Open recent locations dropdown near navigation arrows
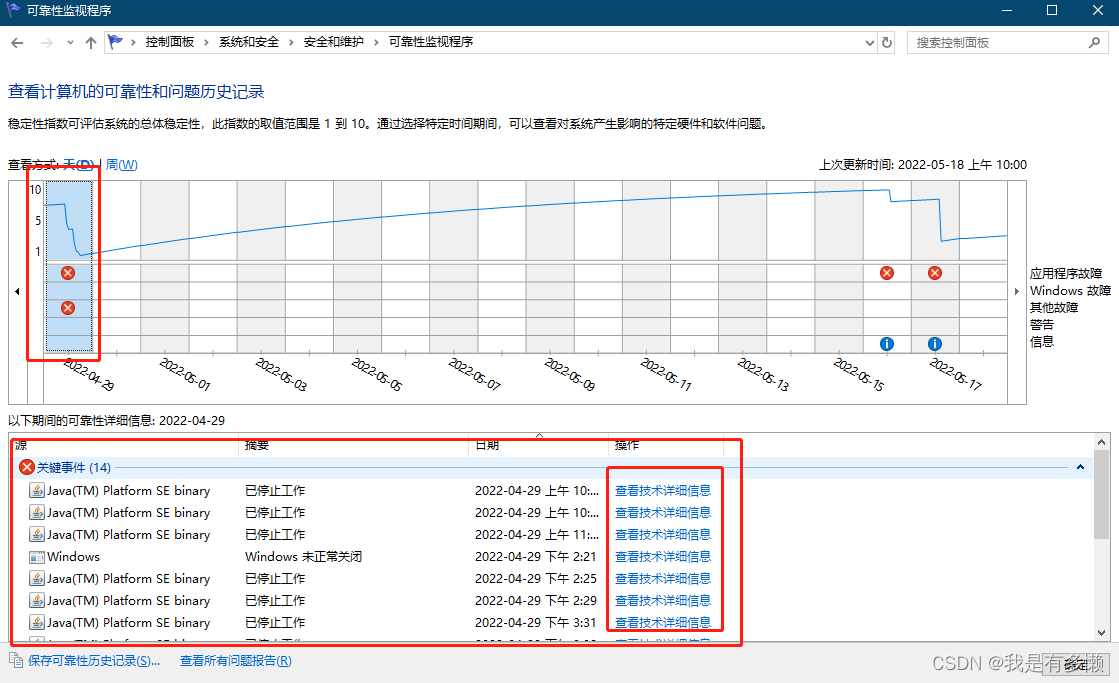The width and height of the screenshot is (1119, 683). (x=70, y=43)
